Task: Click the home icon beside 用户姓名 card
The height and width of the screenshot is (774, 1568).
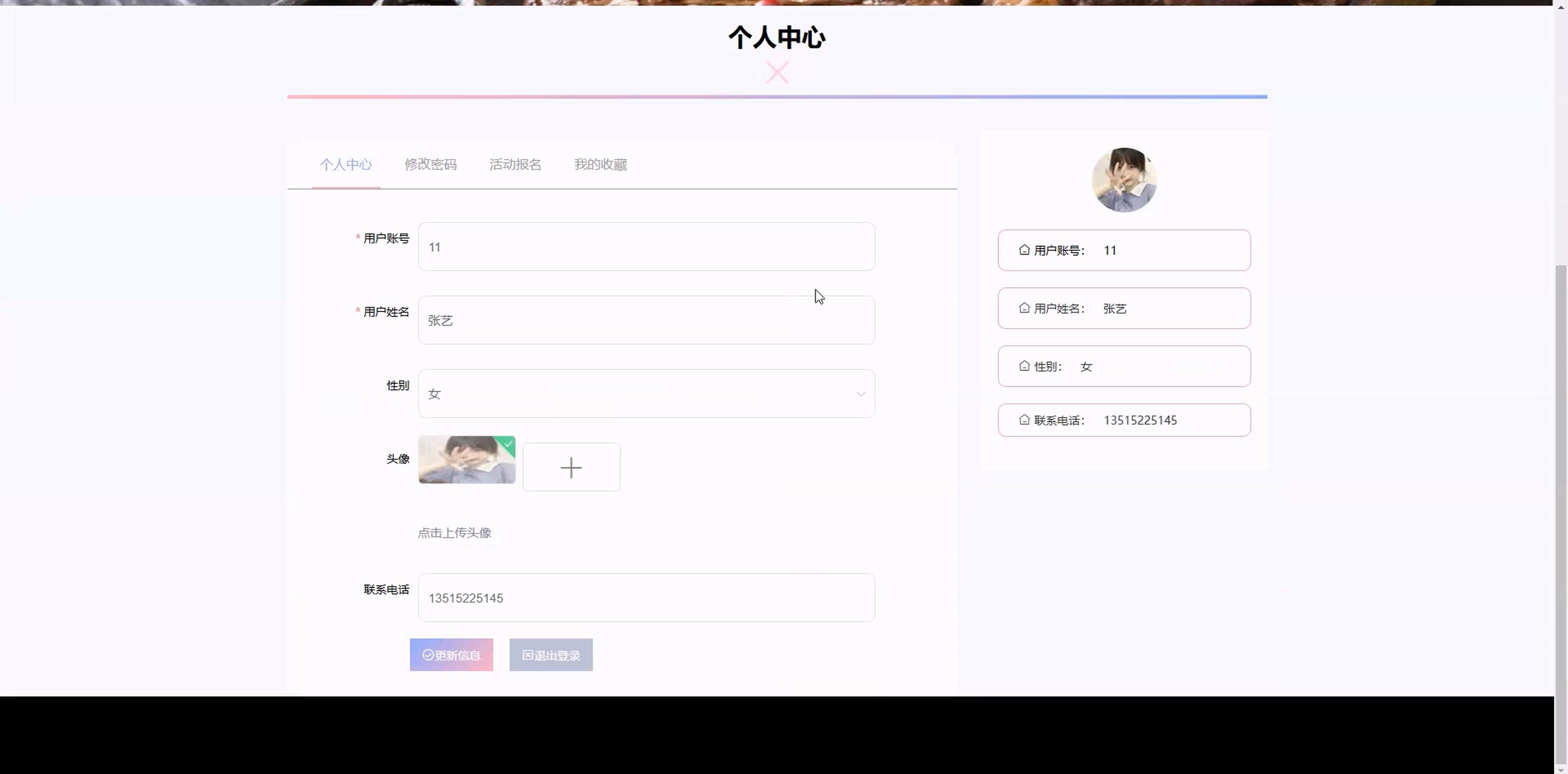Action: [x=1025, y=308]
